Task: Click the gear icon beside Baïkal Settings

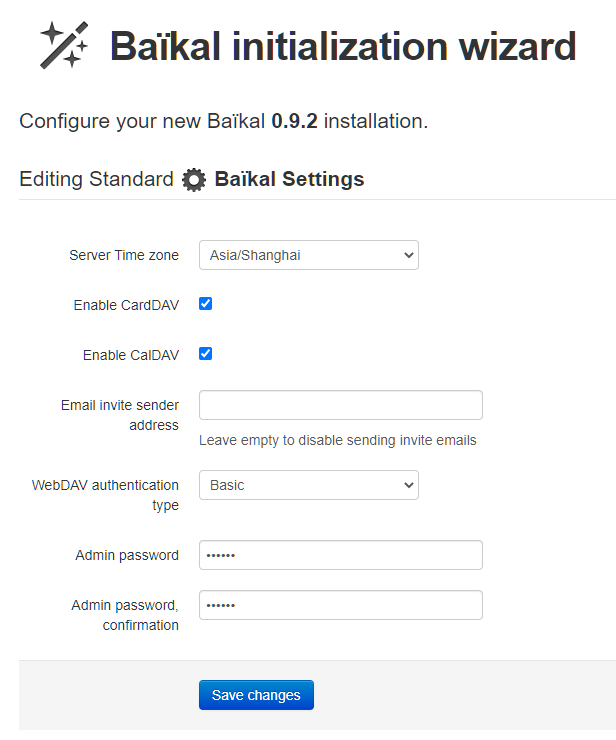Action: 193,180
